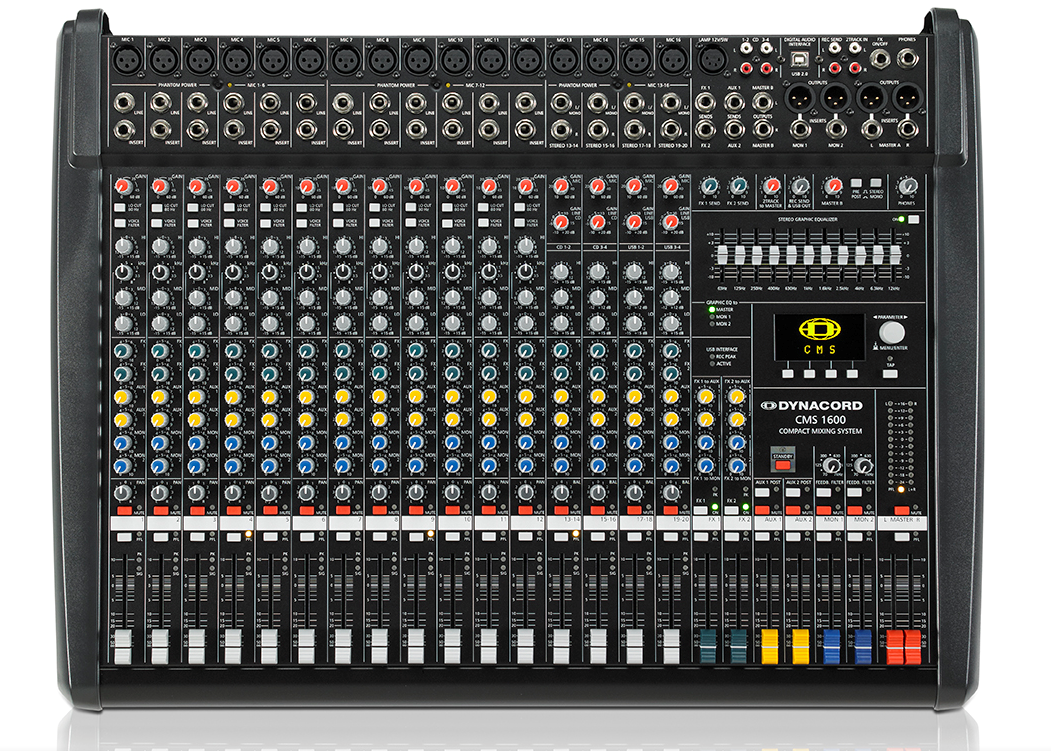
Task: Select the MIC 16 XLR input socket
Action: click(672, 61)
